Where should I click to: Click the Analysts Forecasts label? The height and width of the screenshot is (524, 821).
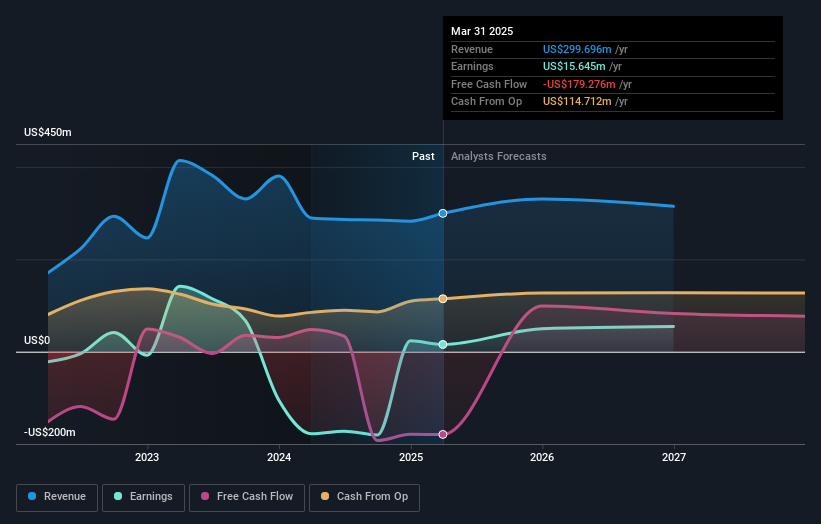[x=498, y=157]
